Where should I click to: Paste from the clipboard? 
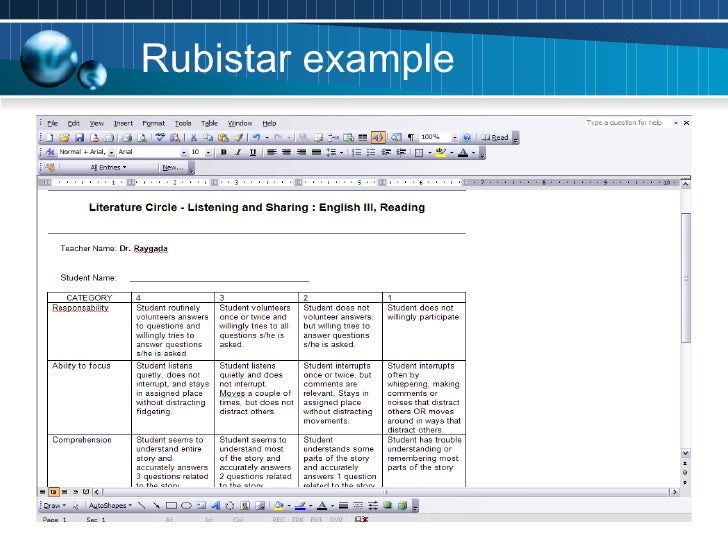pyautogui.click(x=223, y=138)
